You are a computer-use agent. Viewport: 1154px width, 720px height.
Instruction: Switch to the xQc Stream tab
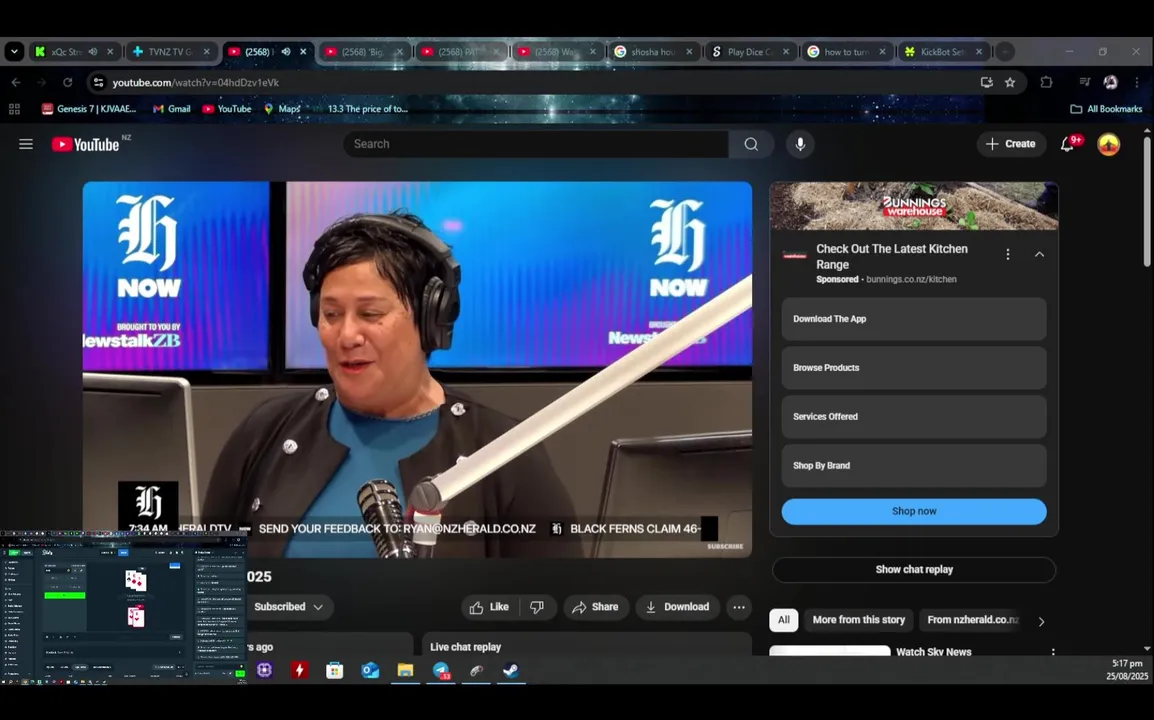tap(74, 52)
